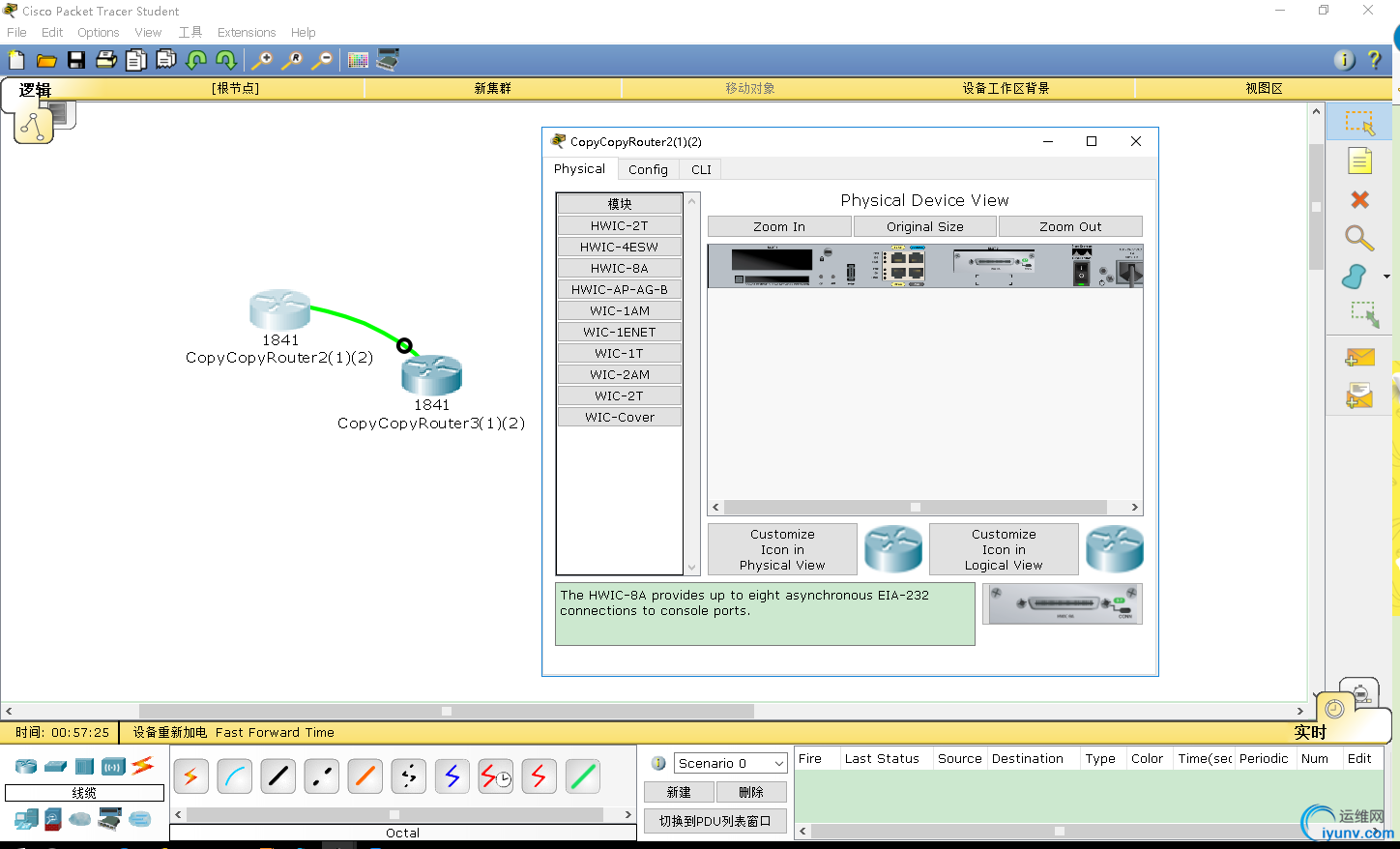Viewport: 1400px width, 849px height.
Task: Click the Zoom In magnifier in the toolbar
Action: tap(262, 60)
